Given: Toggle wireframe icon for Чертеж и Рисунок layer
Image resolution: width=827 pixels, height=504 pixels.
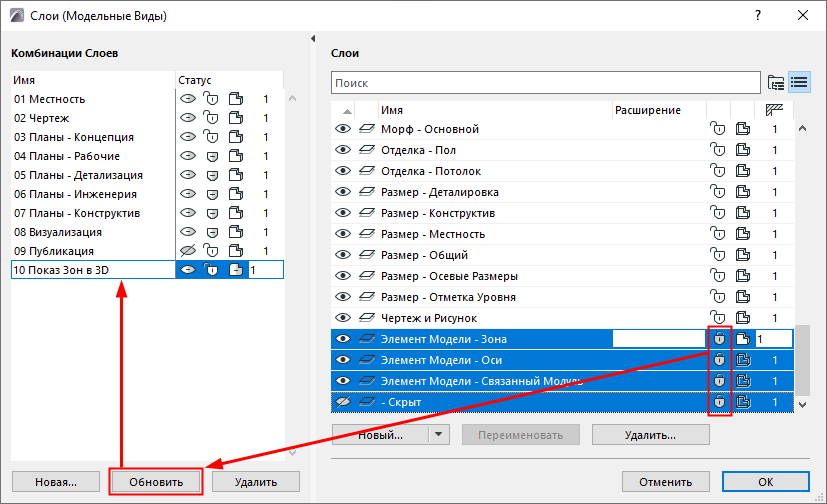Looking at the screenshot, I should 743,318.
